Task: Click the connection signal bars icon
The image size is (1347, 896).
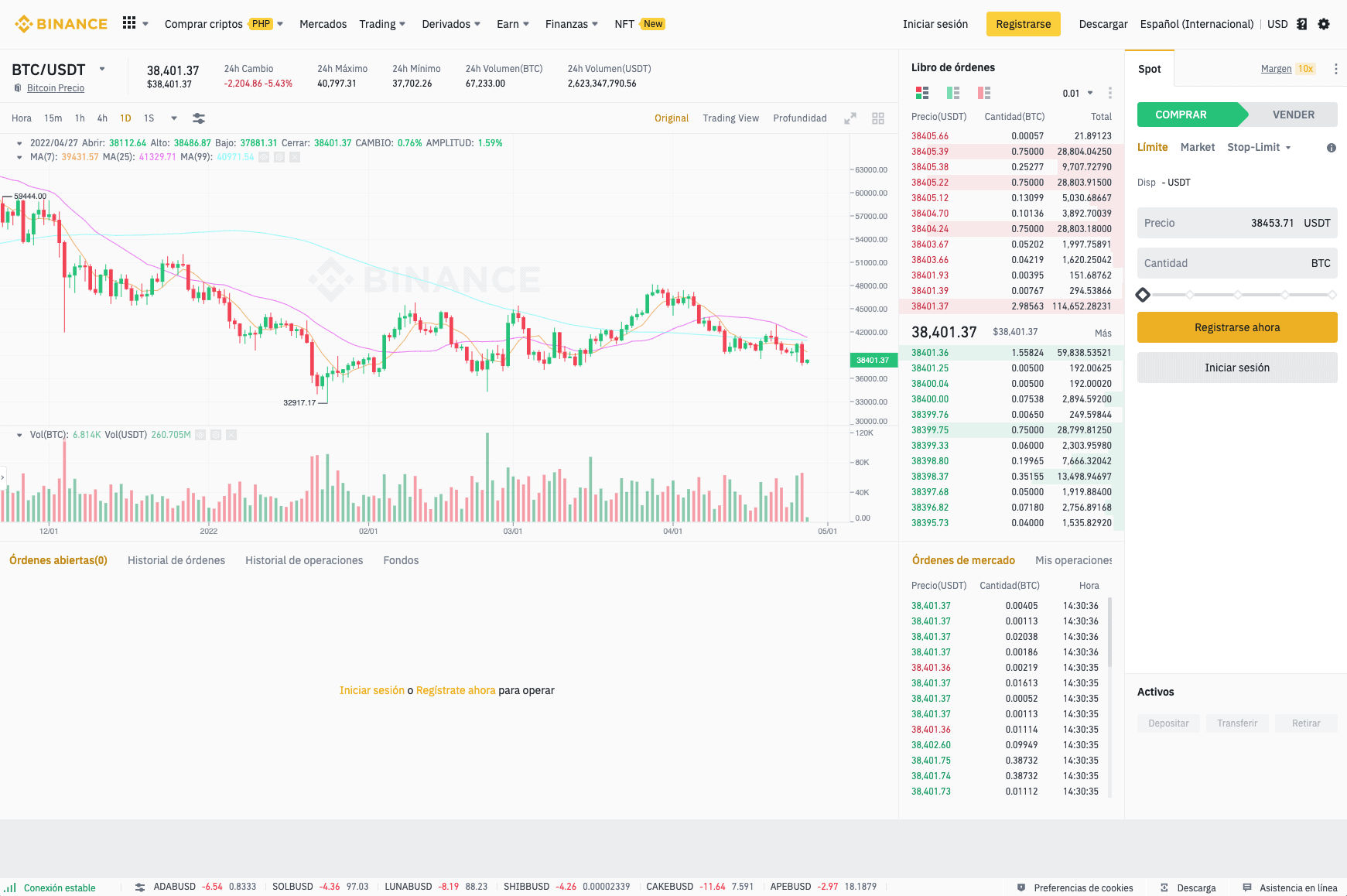Action: [x=10, y=887]
